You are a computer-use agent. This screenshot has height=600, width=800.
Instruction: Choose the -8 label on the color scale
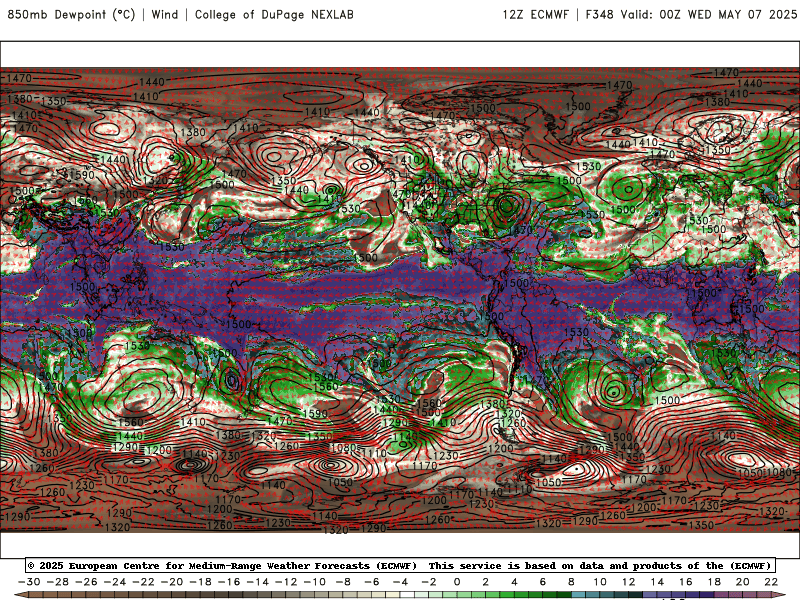[x=343, y=582]
